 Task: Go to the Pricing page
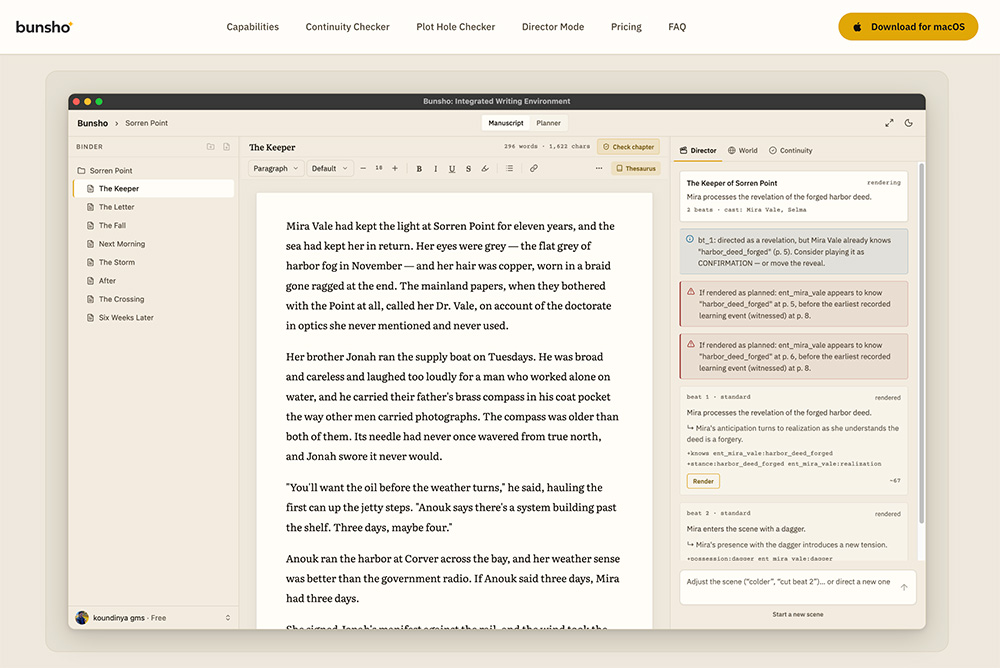(x=626, y=27)
